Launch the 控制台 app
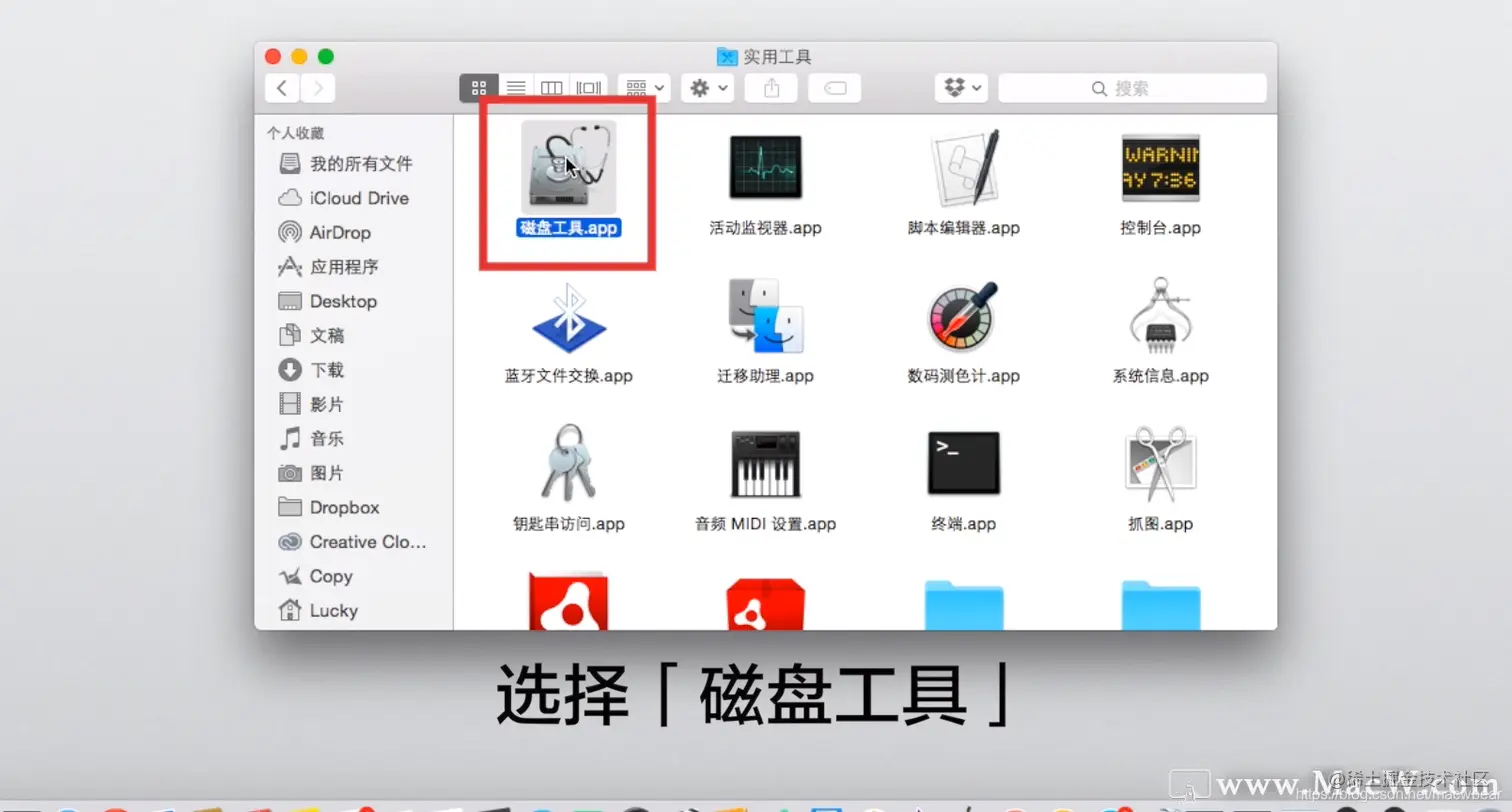Screen dimensions: 1512x812 click(x=1159, y=167)
